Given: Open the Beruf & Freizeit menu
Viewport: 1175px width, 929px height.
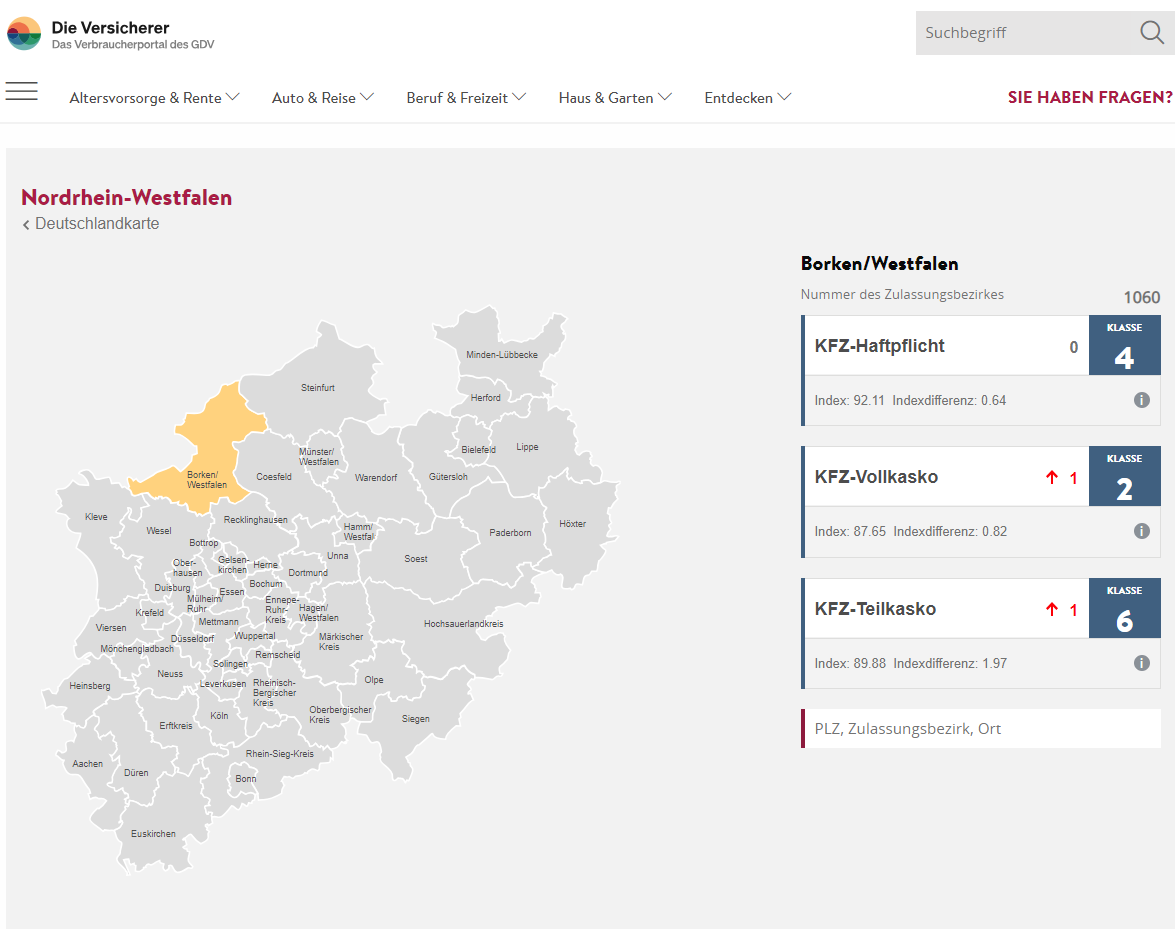Looking at the screenshot, I should (x=465, y=98).
